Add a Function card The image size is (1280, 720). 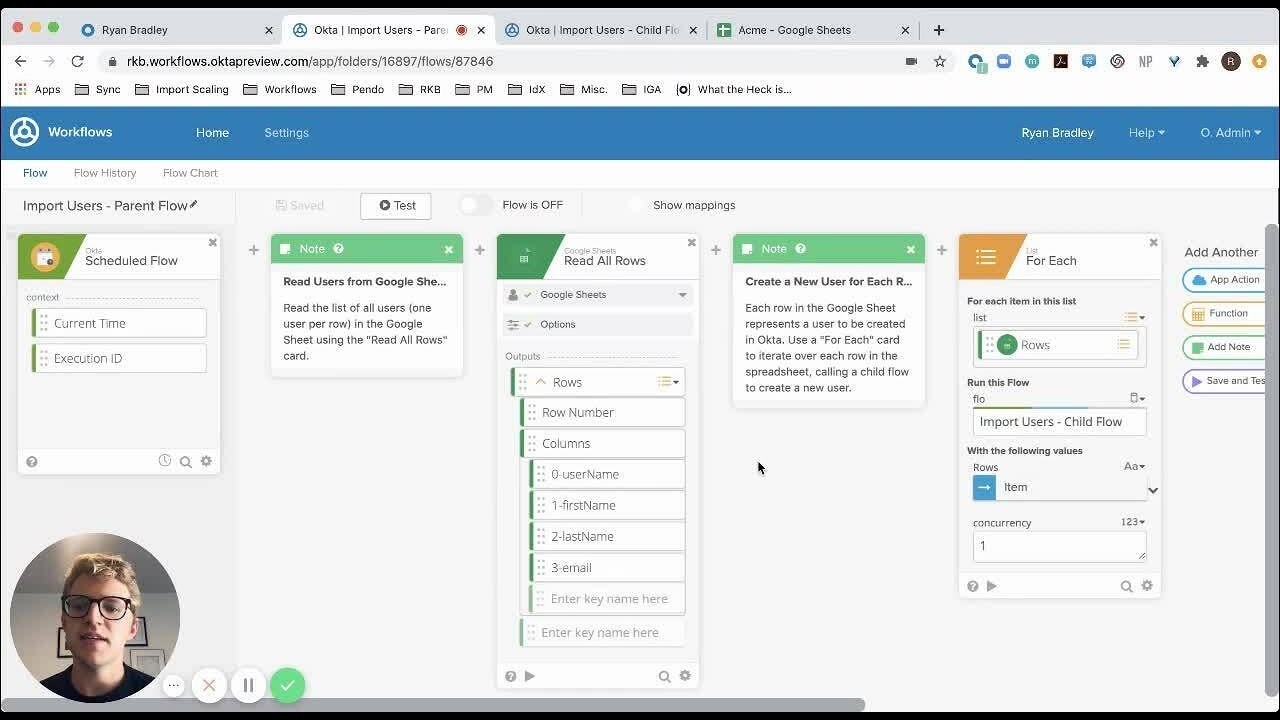tap(1225, 314)
